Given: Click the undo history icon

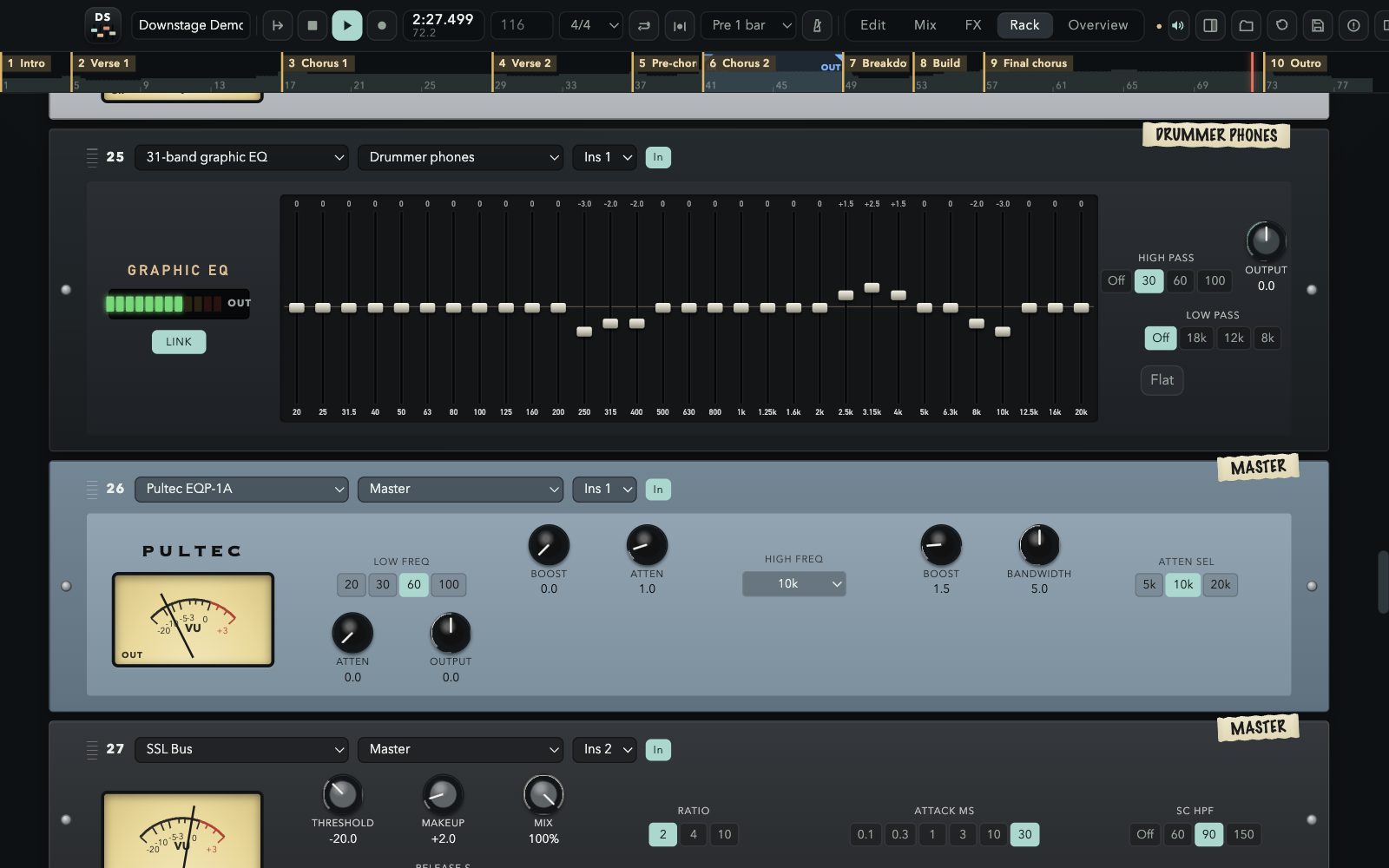Looking at the screenshot, I should point(1281,25).
